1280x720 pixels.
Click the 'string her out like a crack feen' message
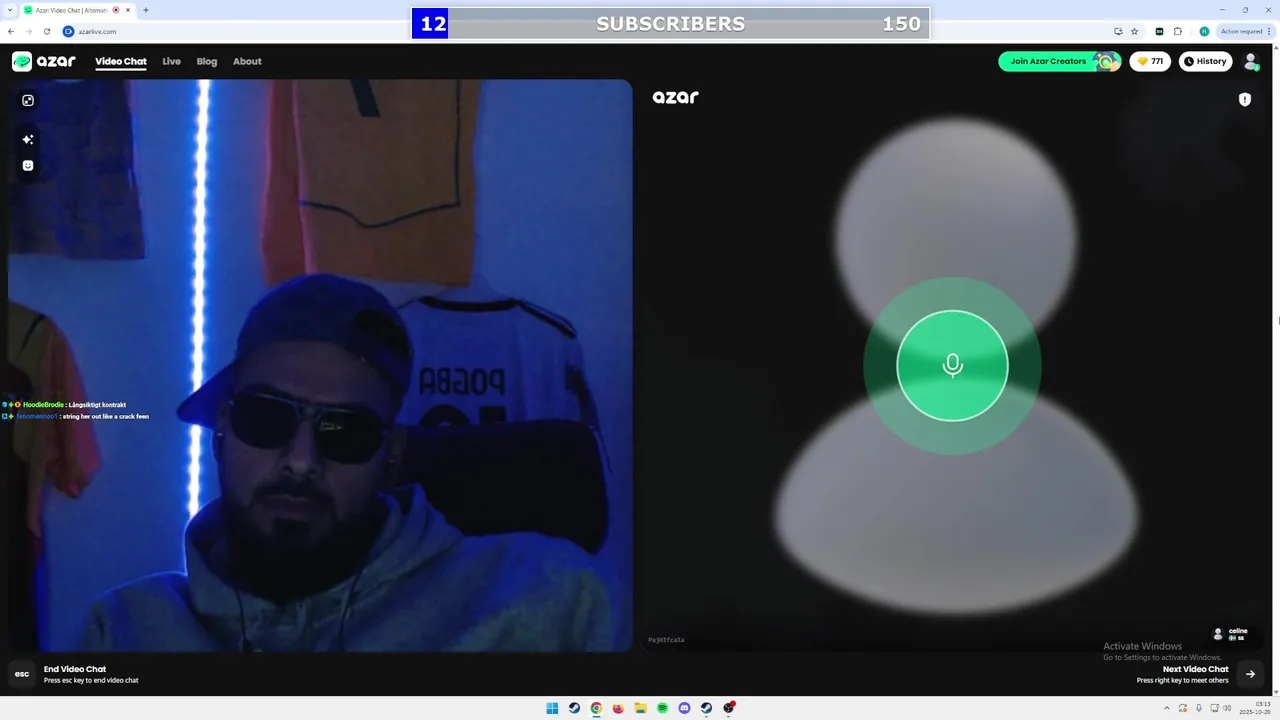point(105,416)
